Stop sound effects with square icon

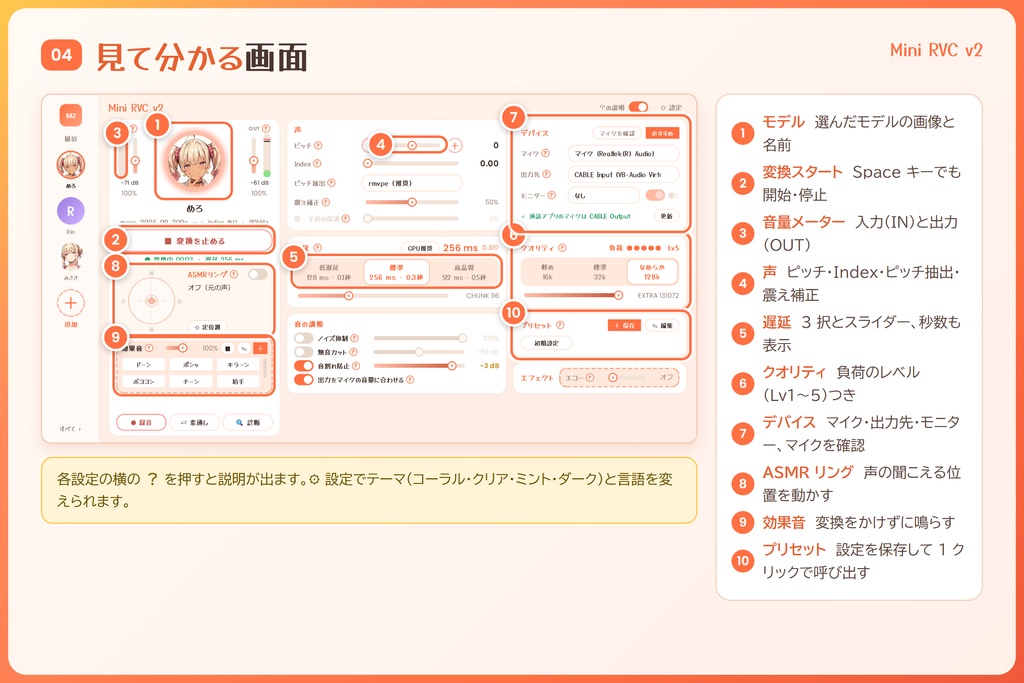point(227,349)
